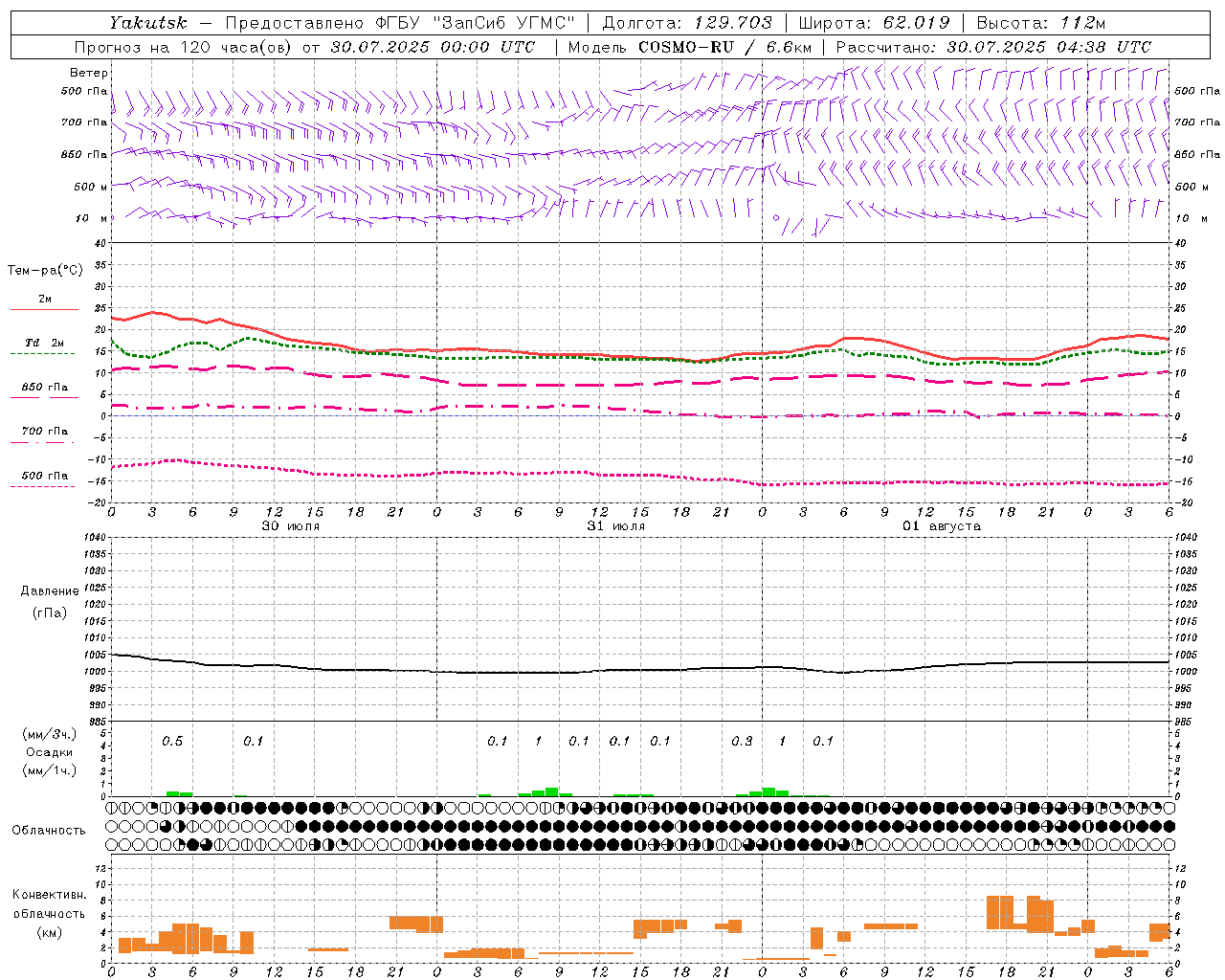Click the pink dotted 500 гПа legend line

point(43,487)
